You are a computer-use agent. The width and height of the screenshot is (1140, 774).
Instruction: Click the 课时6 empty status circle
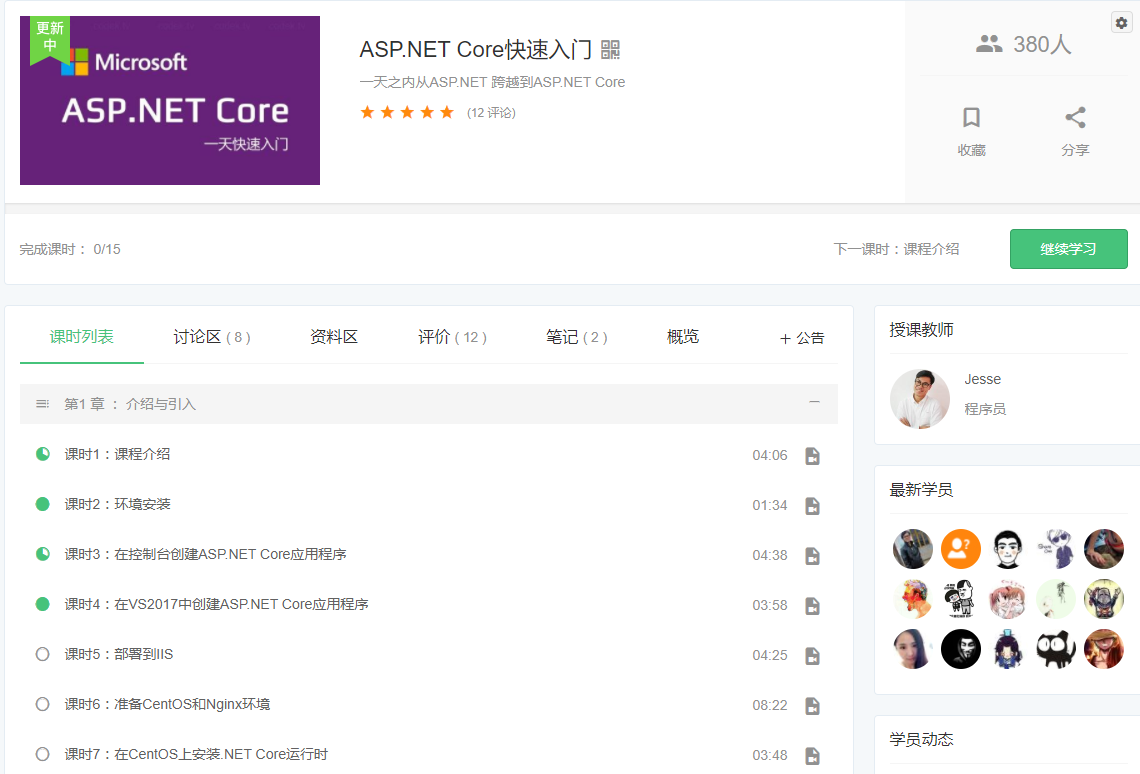click(x=43, y=704)
